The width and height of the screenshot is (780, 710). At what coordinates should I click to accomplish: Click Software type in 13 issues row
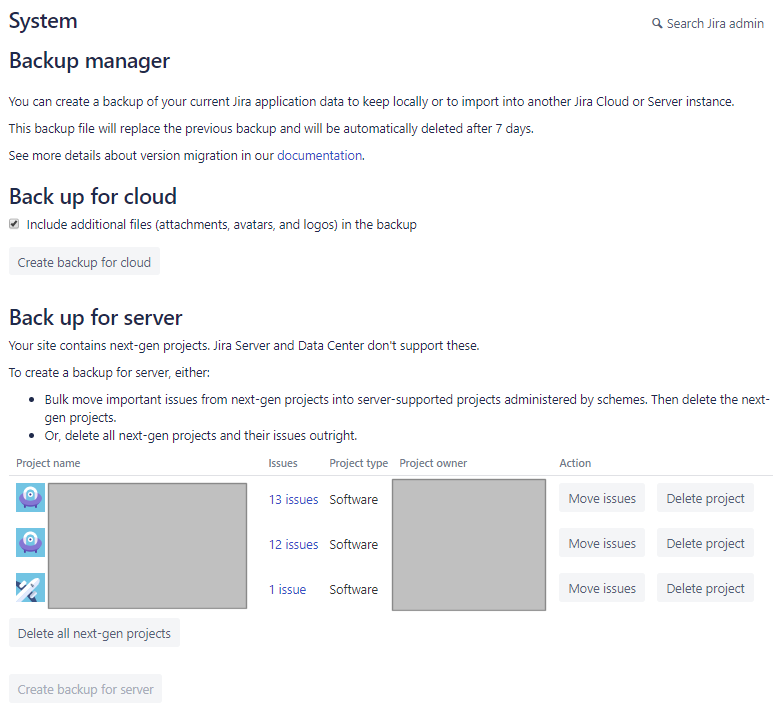coord(354,500)
